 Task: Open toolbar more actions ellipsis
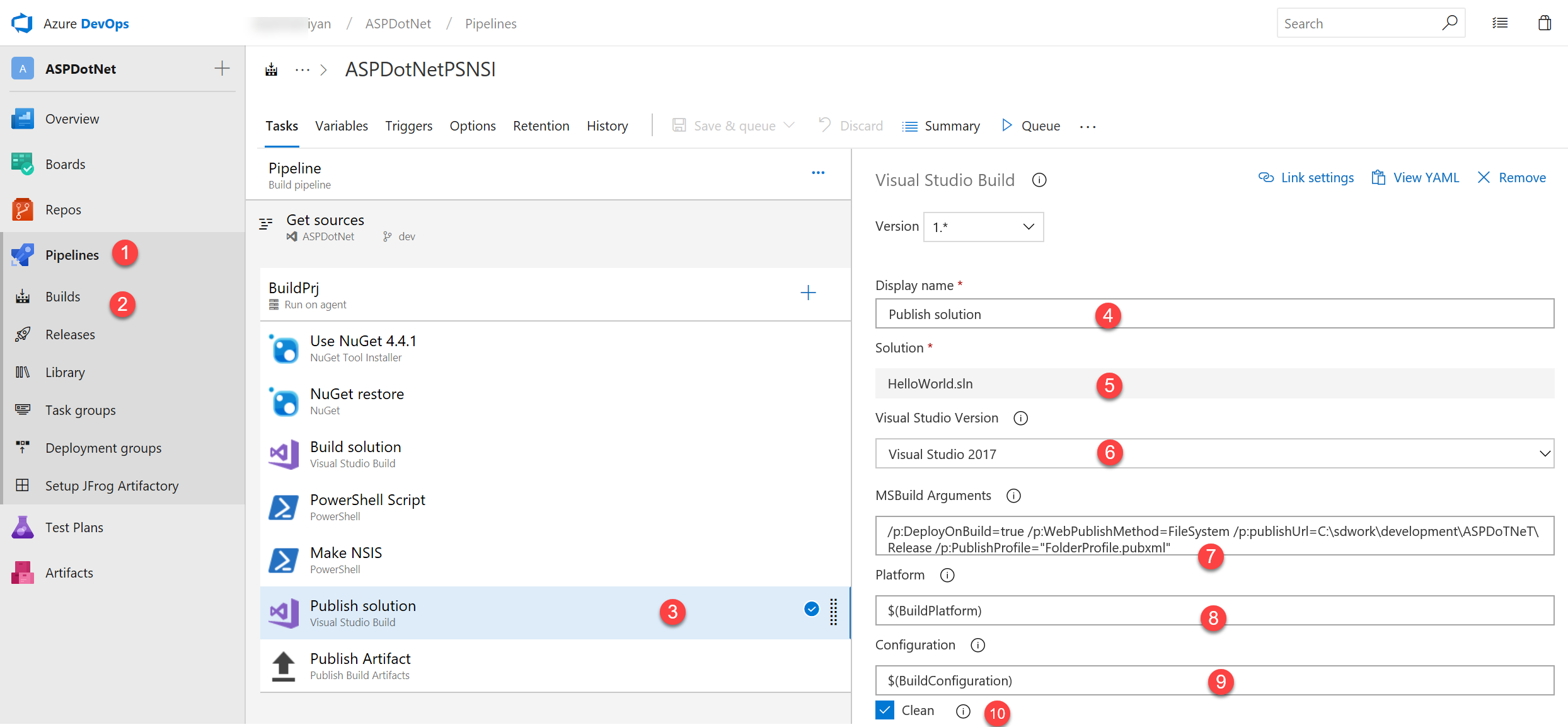(x=1088, y=127)
